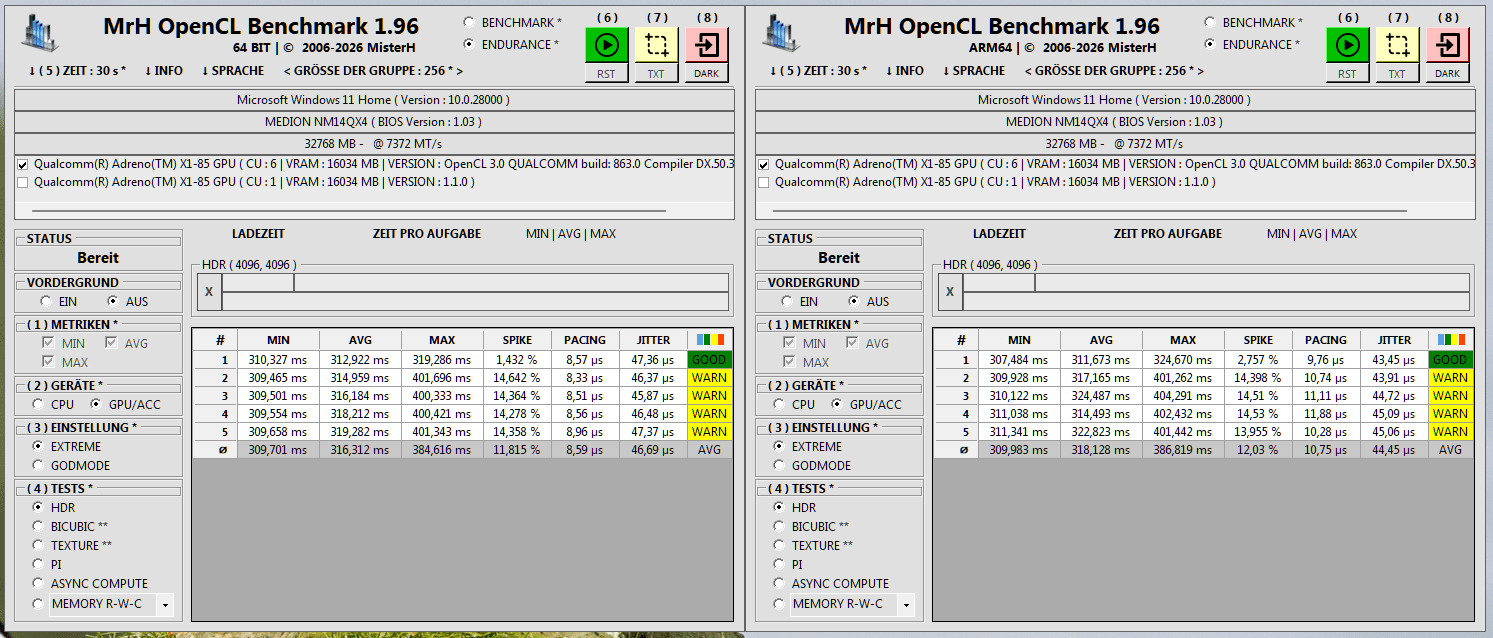Image resolution: width=1493 pixels, height=638 pixels.
Task: Open SPRACHE language dropdown in ARM64 window
Action: [x=974, y=71]
